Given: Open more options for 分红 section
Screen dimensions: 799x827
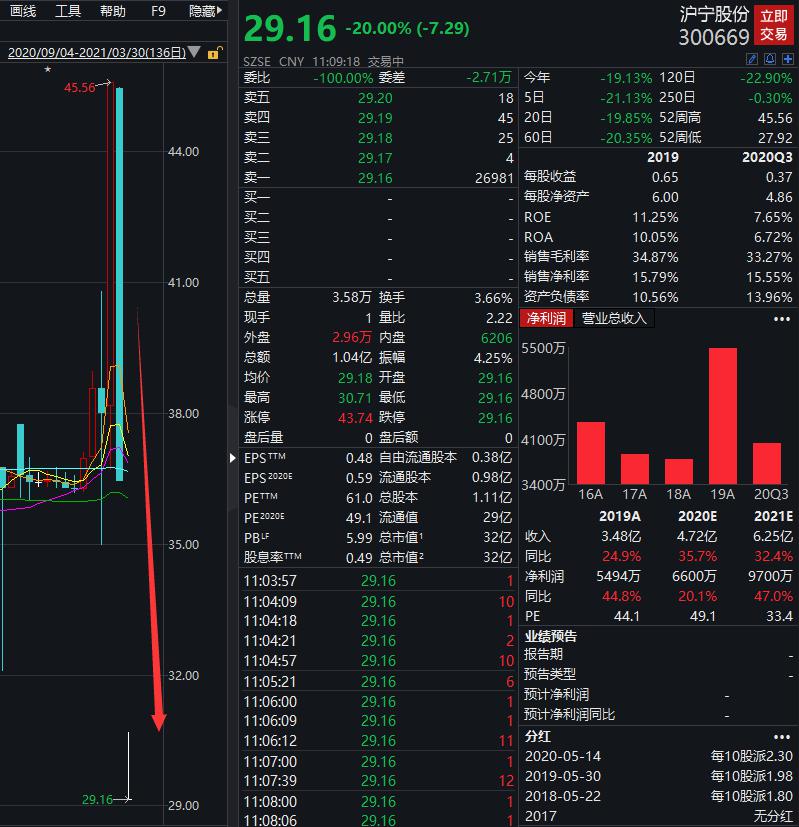Looking at the screenshot, I should [x=782, y=737].
